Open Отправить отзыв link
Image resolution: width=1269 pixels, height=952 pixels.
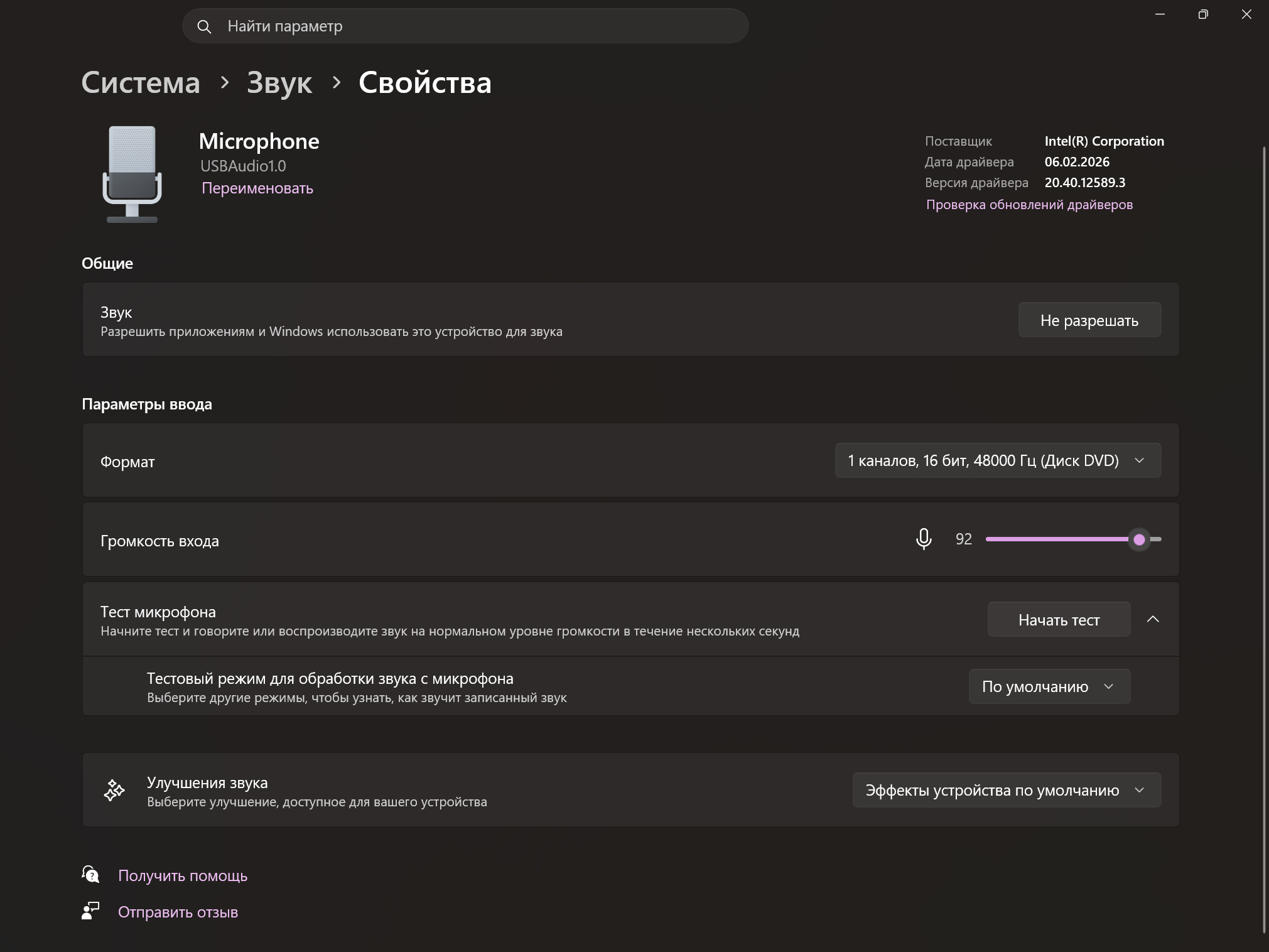(178, 912)
